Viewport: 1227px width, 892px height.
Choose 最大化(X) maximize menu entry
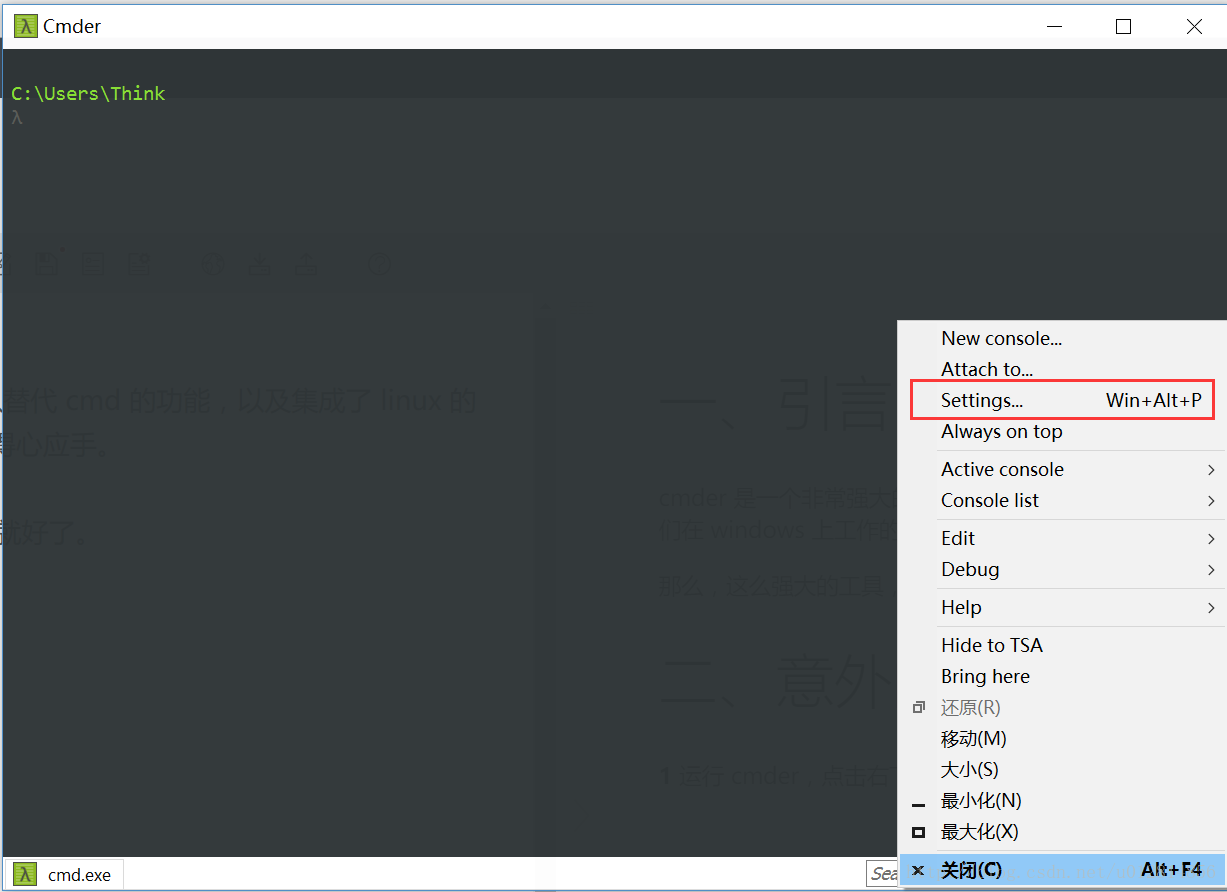tap(1062, 831)
